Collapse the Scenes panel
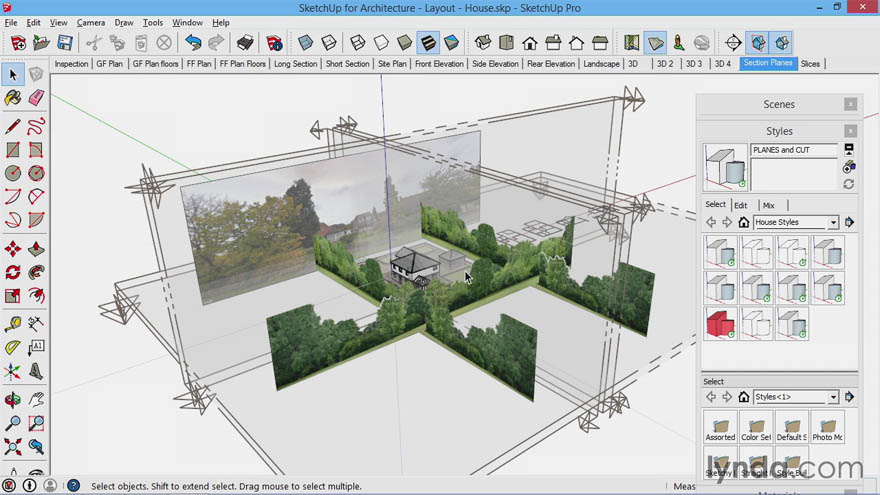Viewport: 880px width, 495px height. point(851,104)
